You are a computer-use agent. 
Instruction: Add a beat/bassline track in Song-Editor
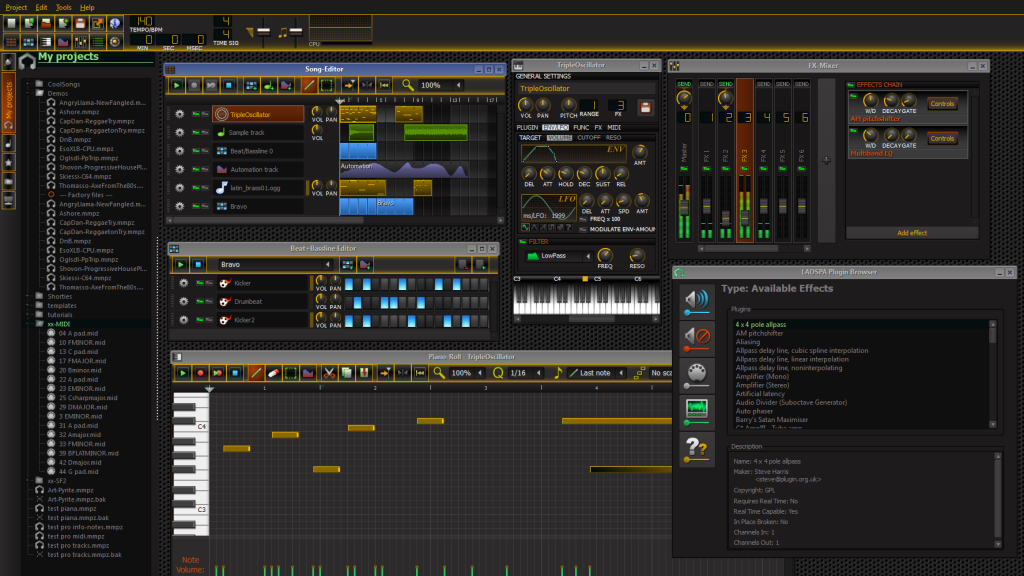coord(251,85)
